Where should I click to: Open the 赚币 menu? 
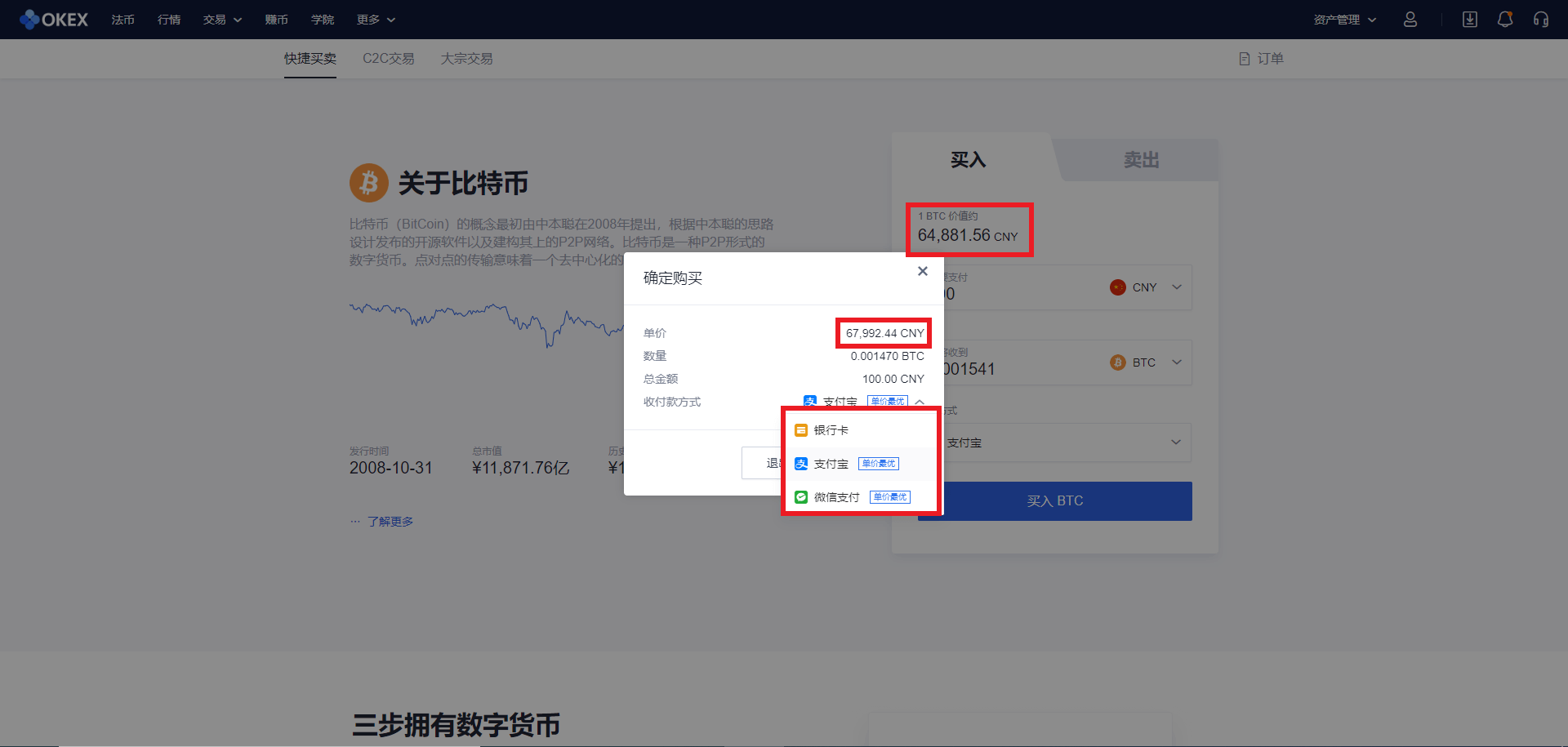[x=277, y=20]
